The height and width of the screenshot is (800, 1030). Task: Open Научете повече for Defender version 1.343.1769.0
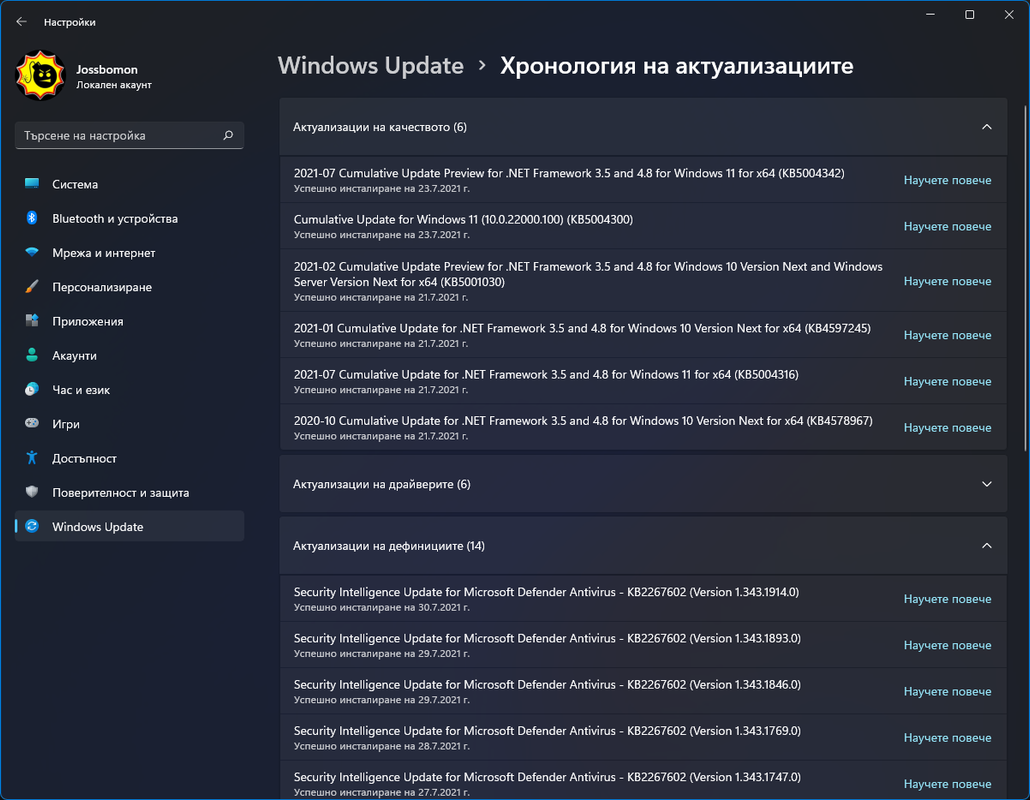tap(947, 738)
